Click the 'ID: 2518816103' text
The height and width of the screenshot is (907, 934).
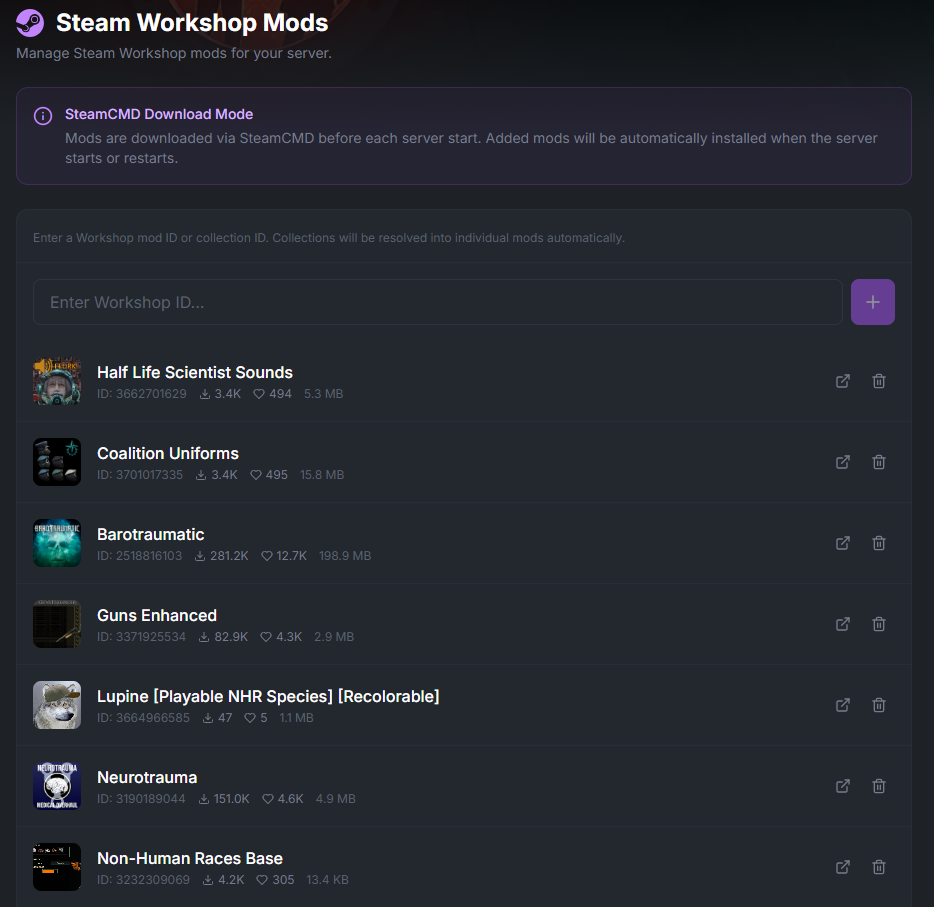coord(139,556)
